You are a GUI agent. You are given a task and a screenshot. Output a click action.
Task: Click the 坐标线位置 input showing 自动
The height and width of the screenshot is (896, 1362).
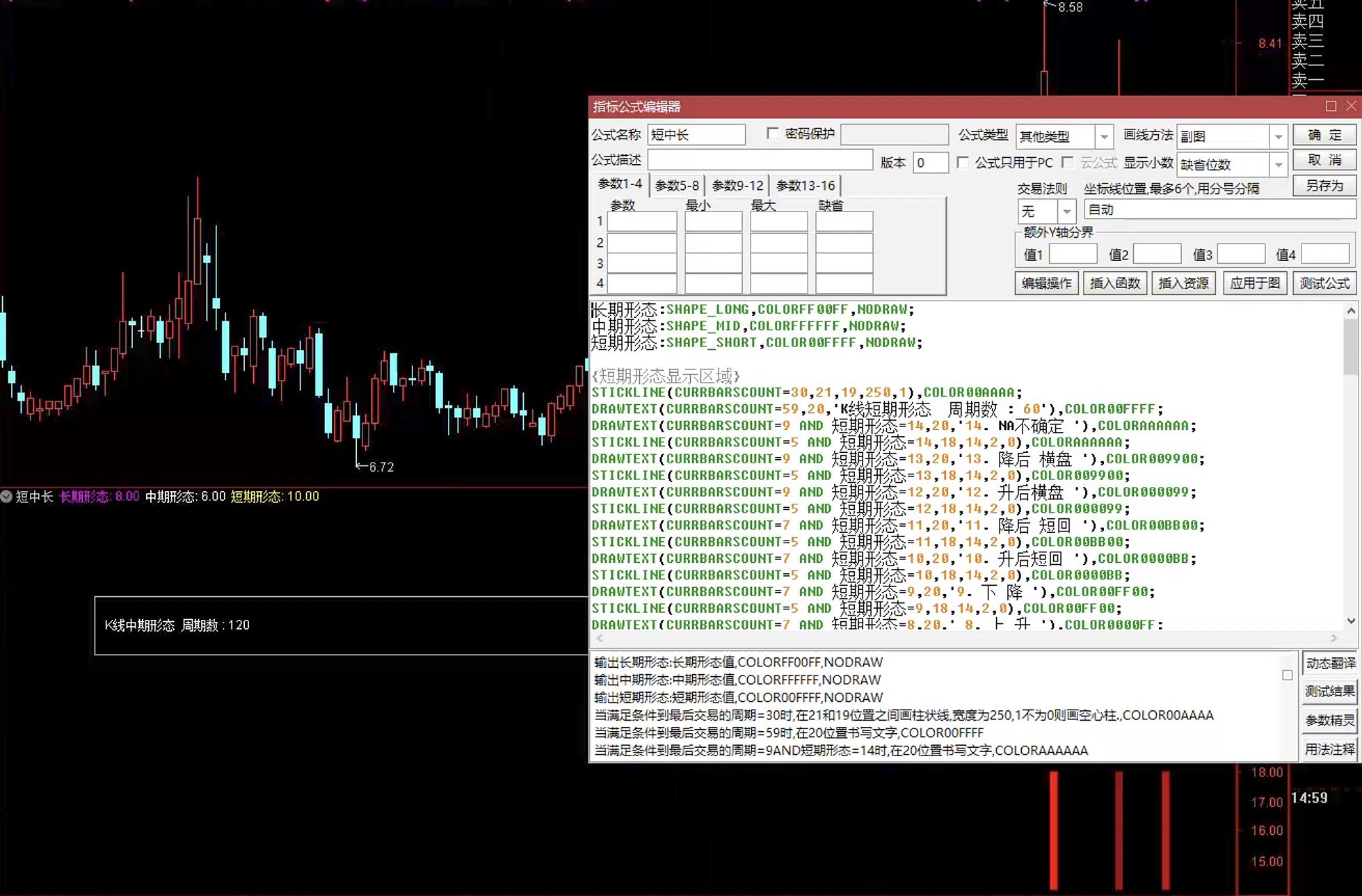(x=1220, y=210)
